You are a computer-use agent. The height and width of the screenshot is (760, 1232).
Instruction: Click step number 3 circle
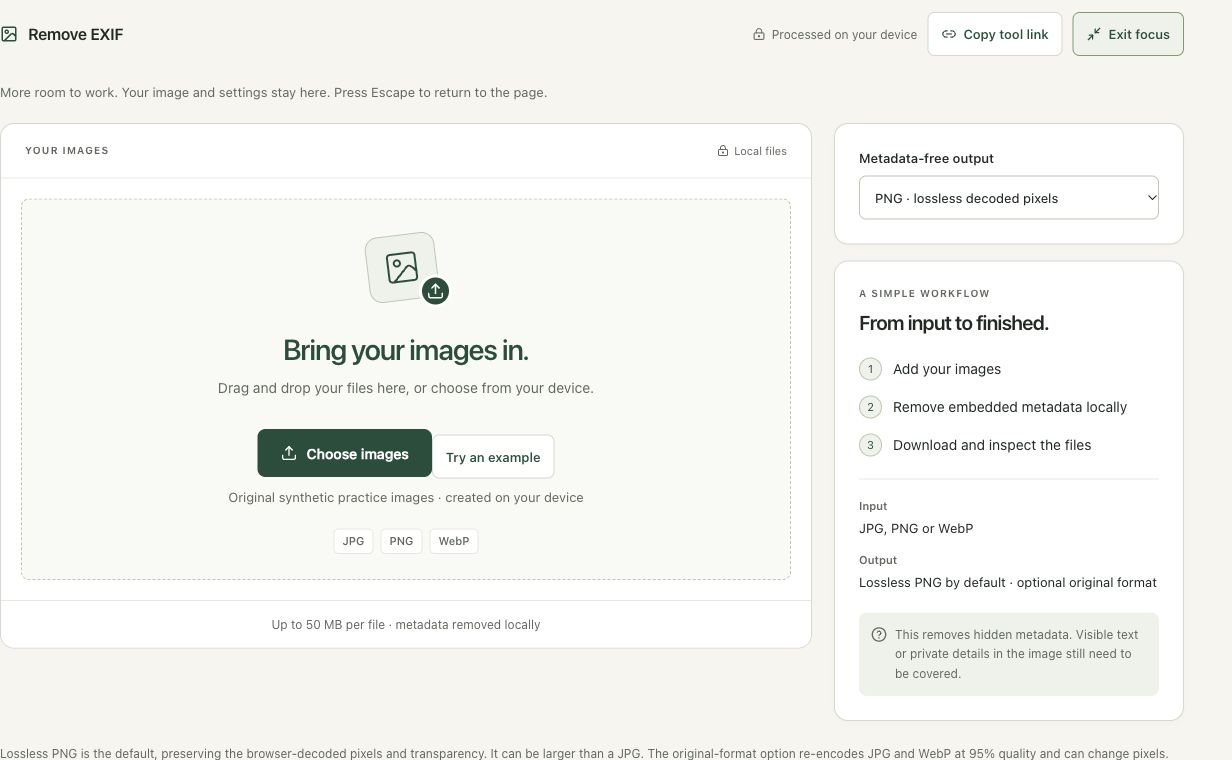(x=870, y=445)
